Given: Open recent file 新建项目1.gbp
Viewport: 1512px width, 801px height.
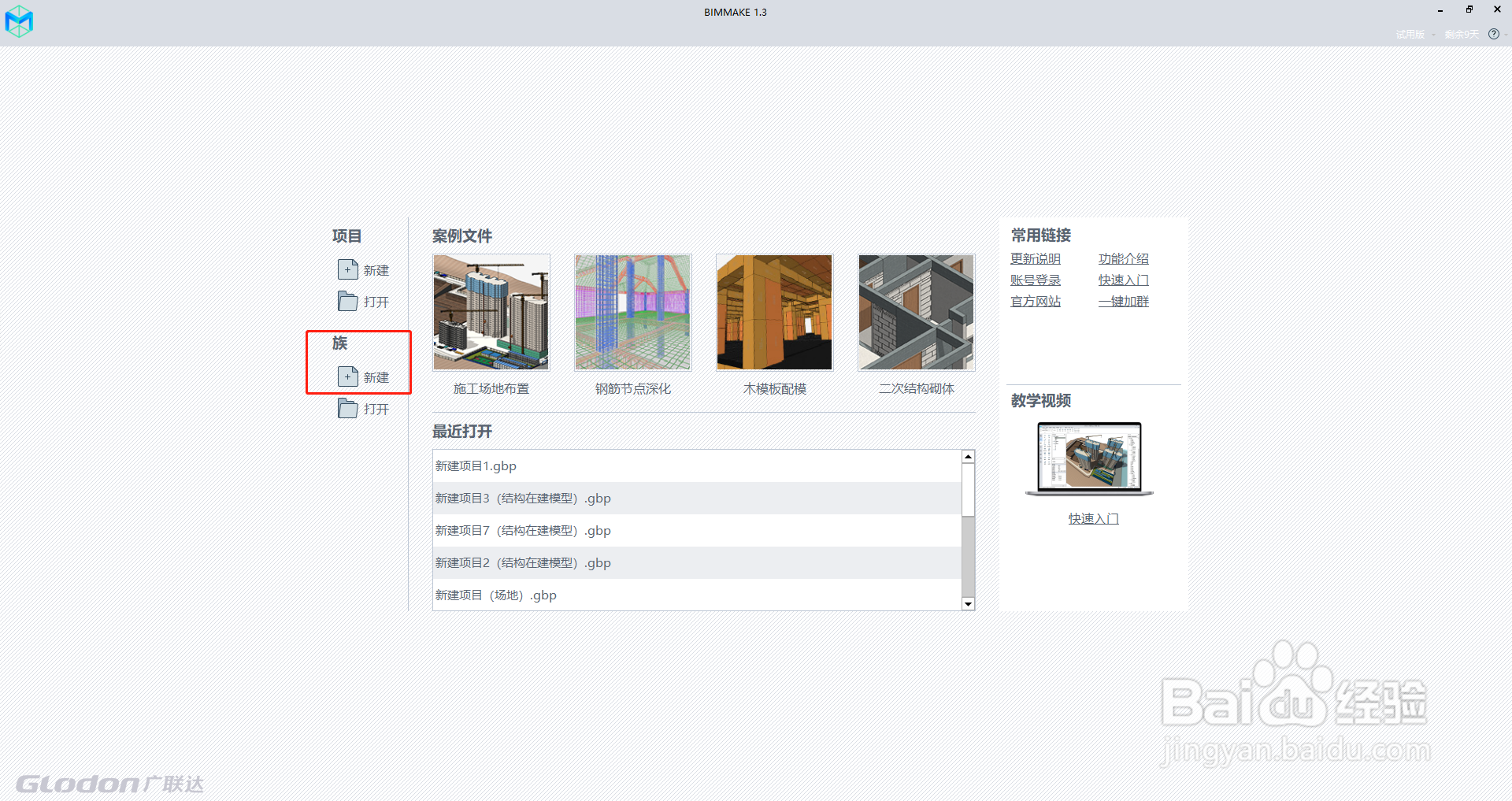Looking at the screenshot, I should (x=697, y=466).
